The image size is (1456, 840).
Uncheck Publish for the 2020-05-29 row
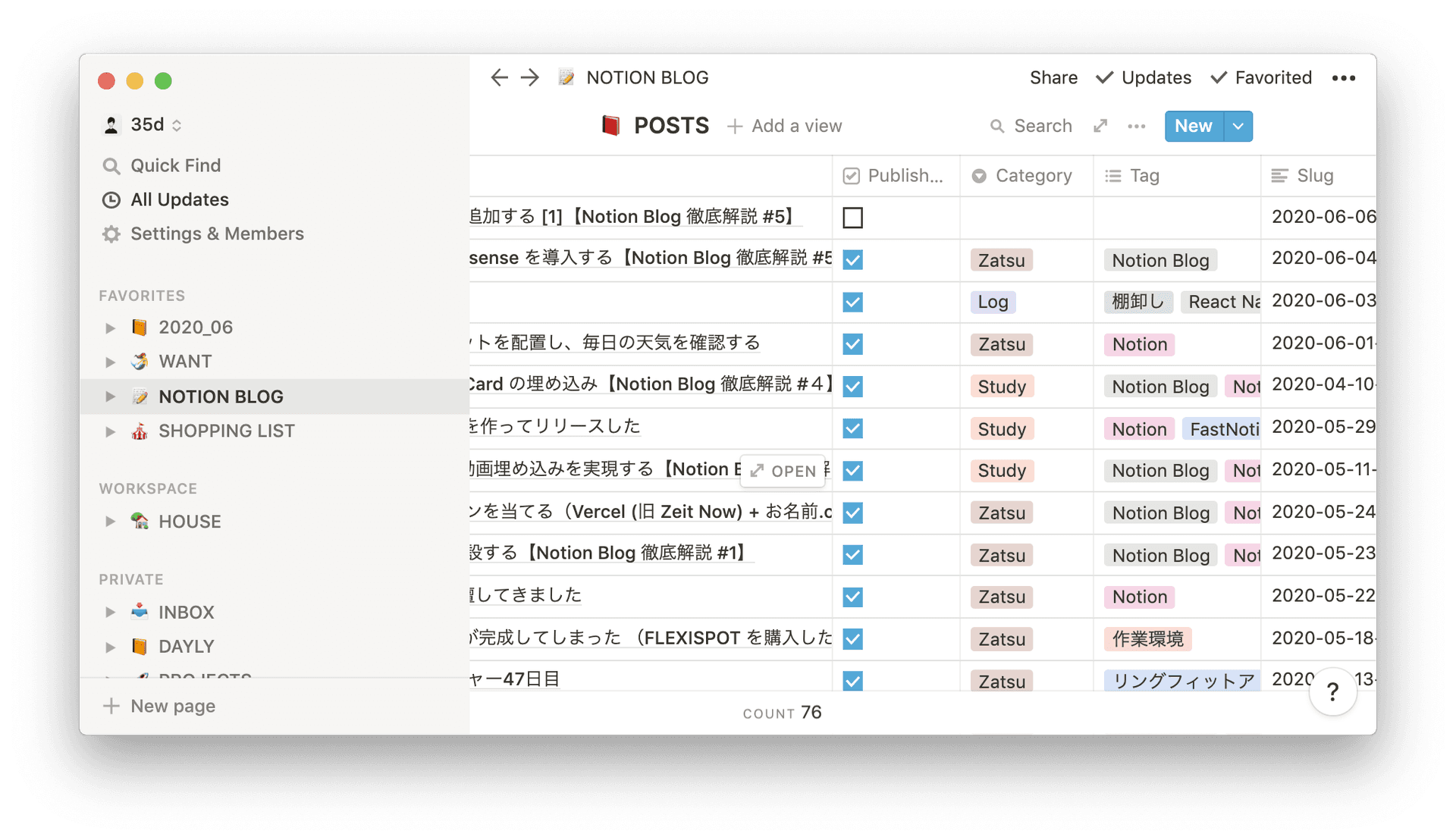[x=853, y=429]
